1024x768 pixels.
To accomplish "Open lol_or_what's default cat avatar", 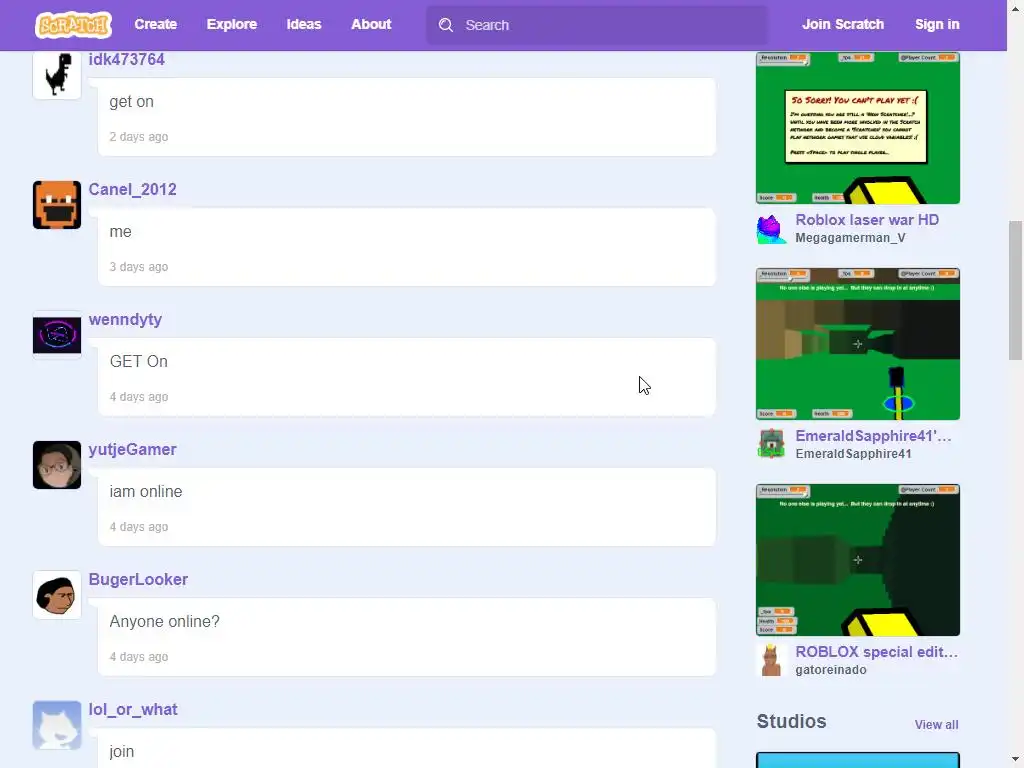I will pyautogui.click(x=57, y=725).
